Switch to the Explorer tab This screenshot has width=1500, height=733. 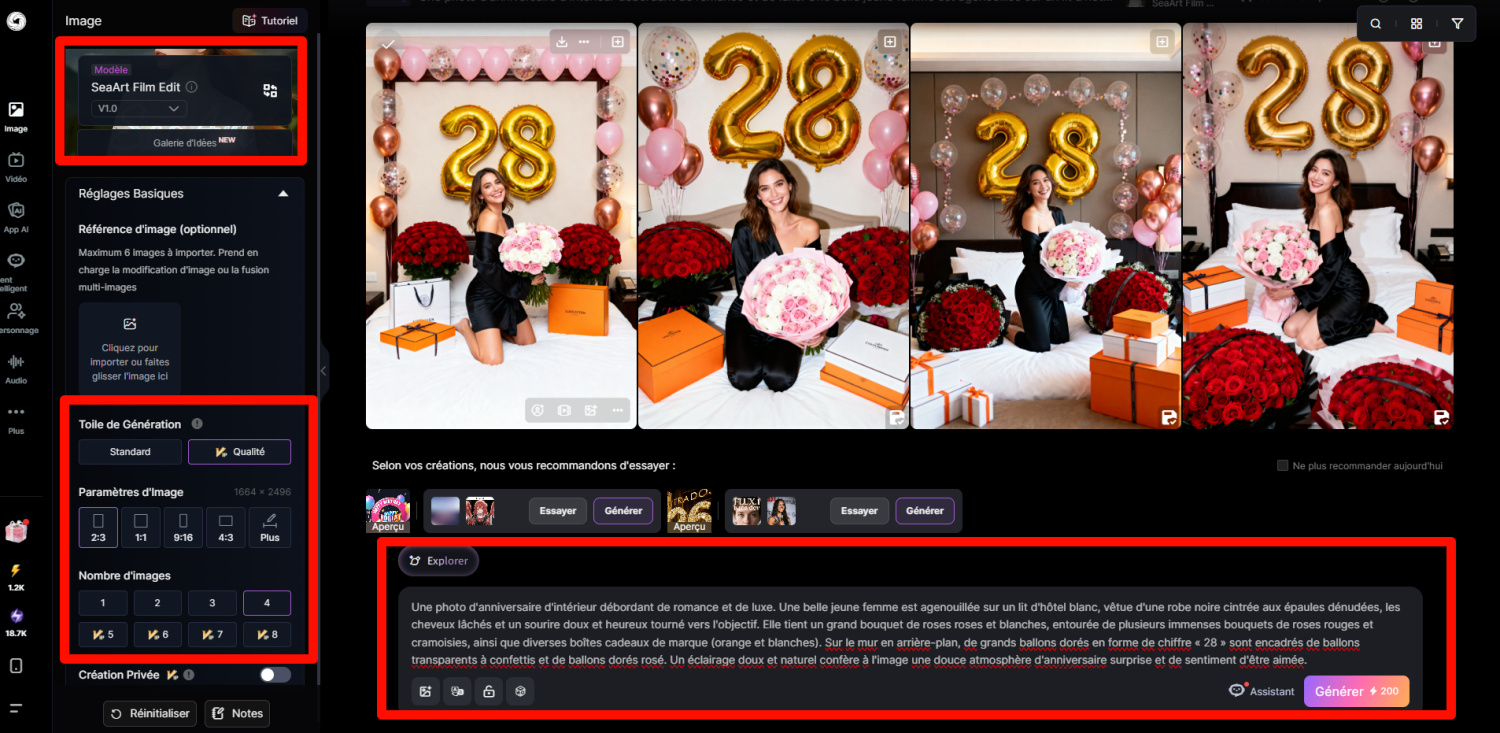[439, 561]
